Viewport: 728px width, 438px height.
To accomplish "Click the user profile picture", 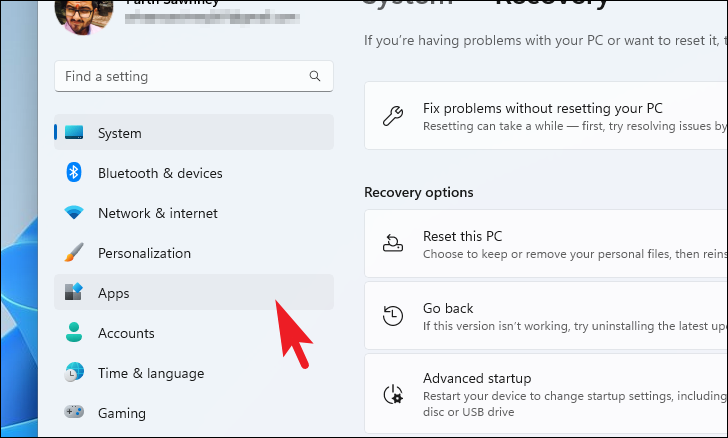I will click(x=84, y=16).
